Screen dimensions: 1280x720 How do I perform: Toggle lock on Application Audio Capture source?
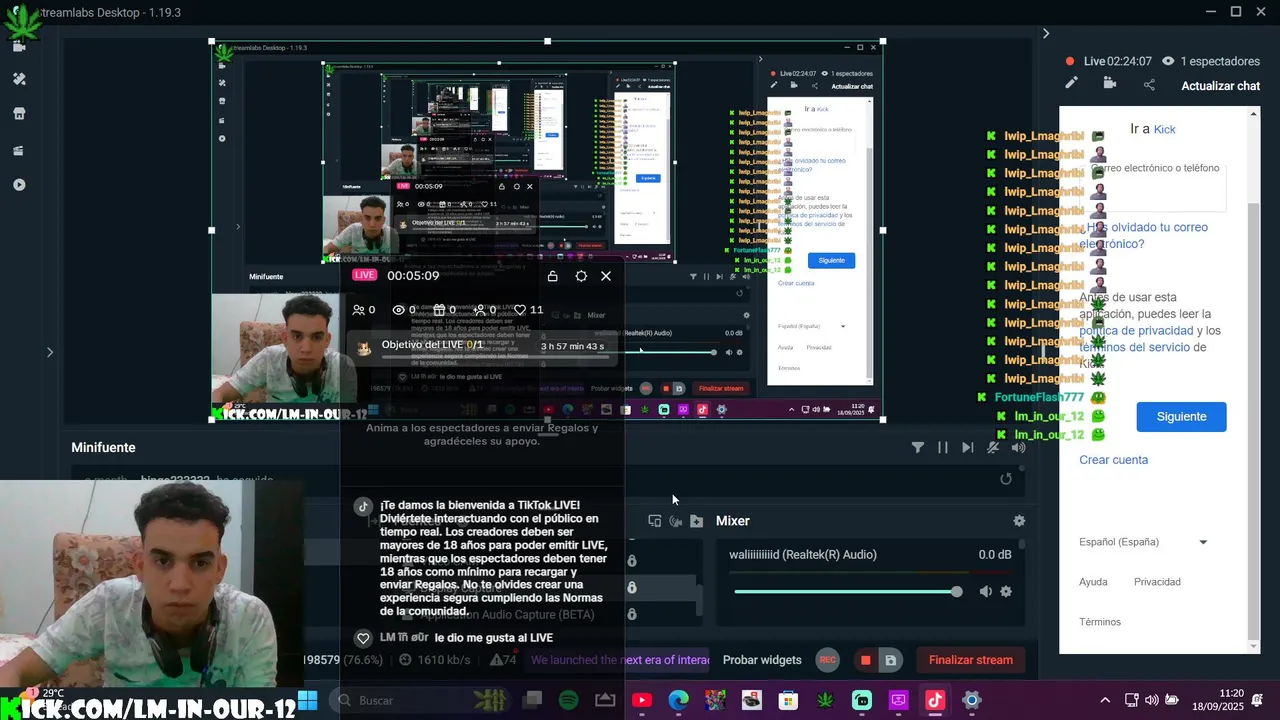pyautogui.click(x=632, y=614)
